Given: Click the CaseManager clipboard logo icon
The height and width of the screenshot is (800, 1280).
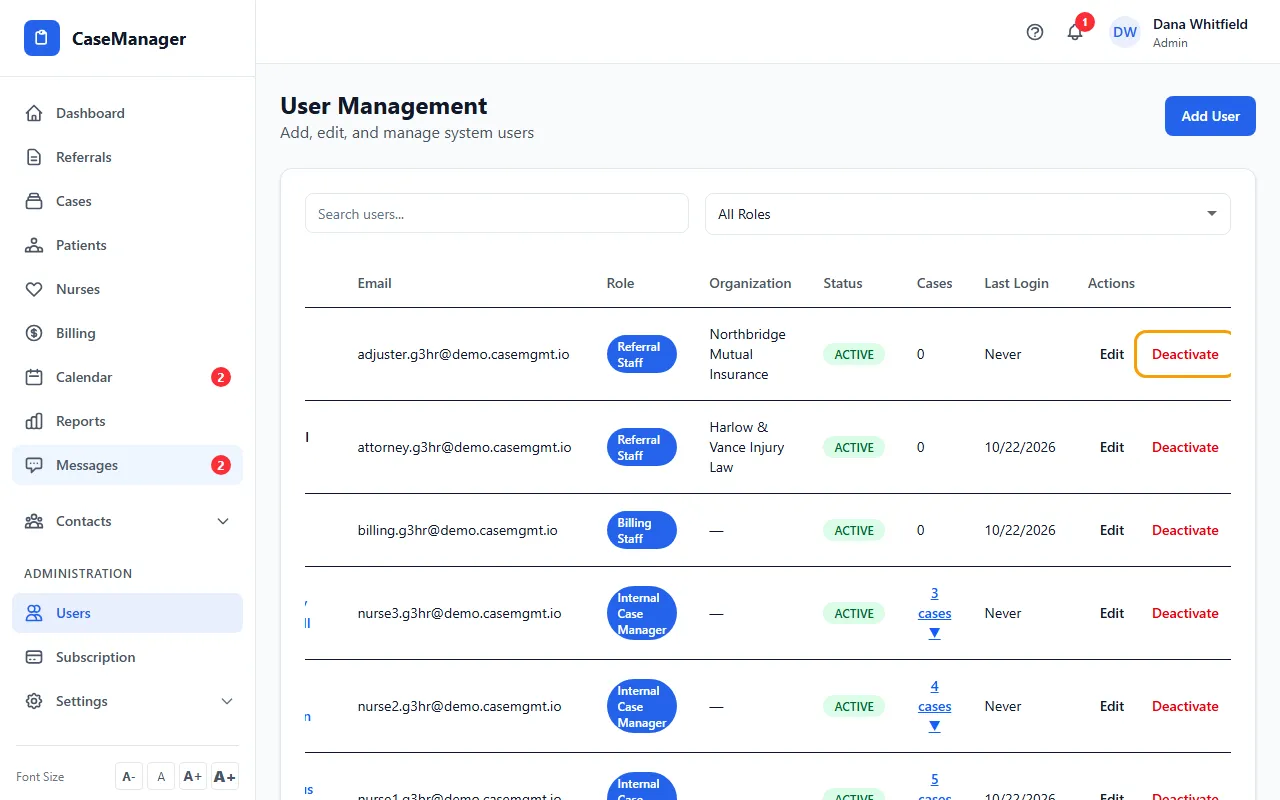Looking at the screenshot, I should [42, 38].
